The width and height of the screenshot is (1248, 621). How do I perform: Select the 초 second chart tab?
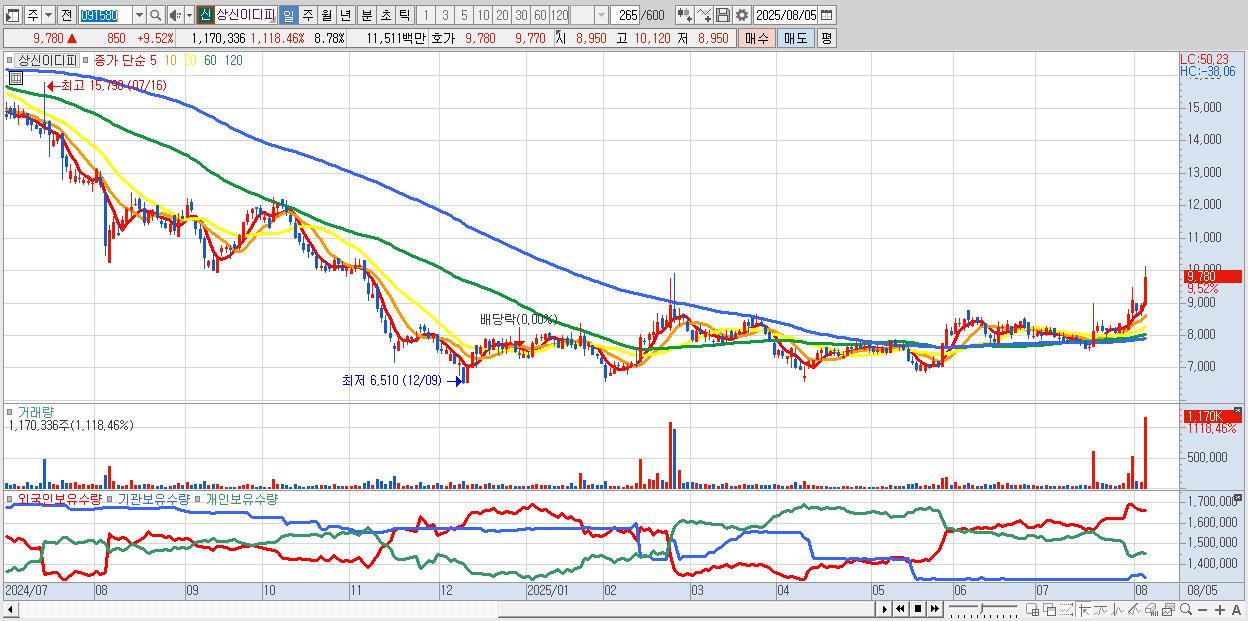tap(385, 15)
